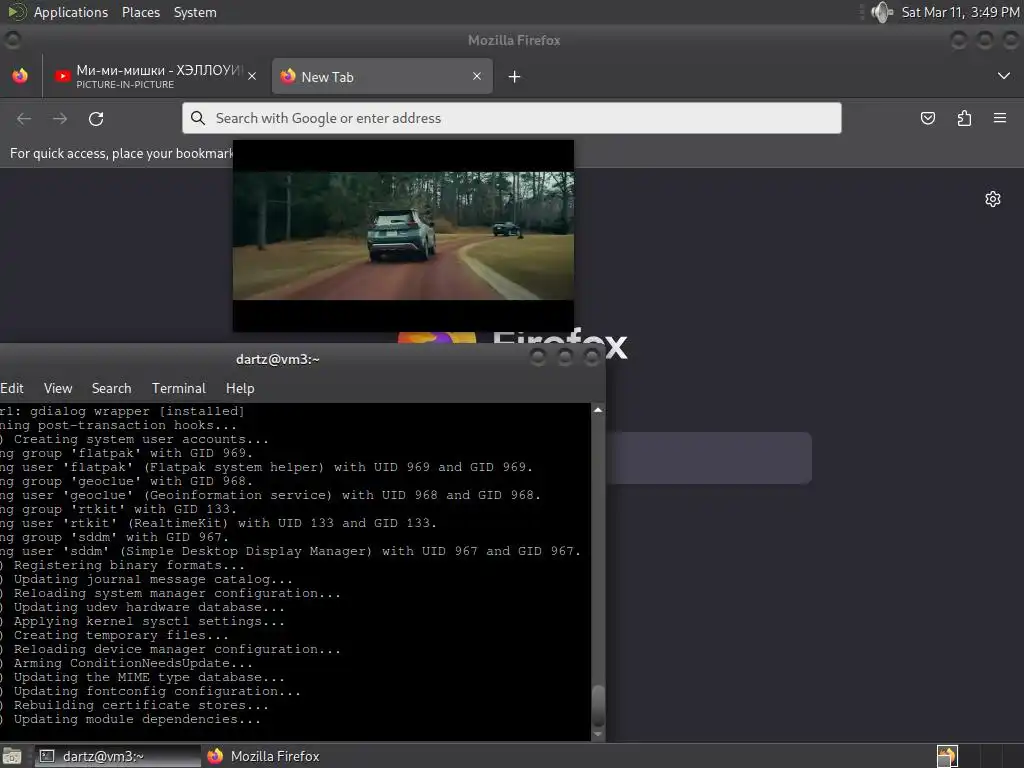Open the Extensions puzzle icon
The image size is (1024, 768).
(964, 118)
